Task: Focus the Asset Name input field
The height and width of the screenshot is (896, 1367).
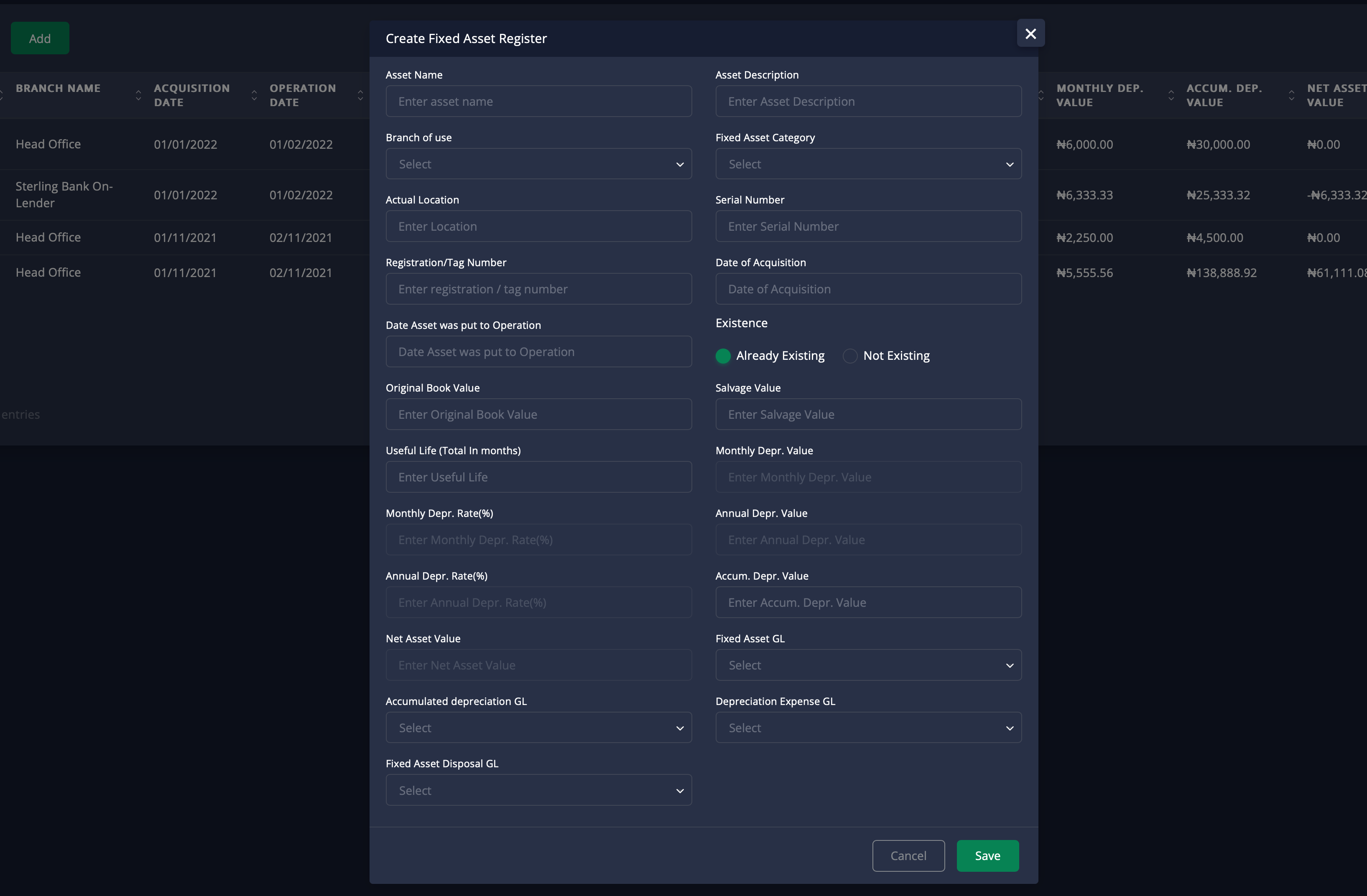Action: tap(538, 102)
